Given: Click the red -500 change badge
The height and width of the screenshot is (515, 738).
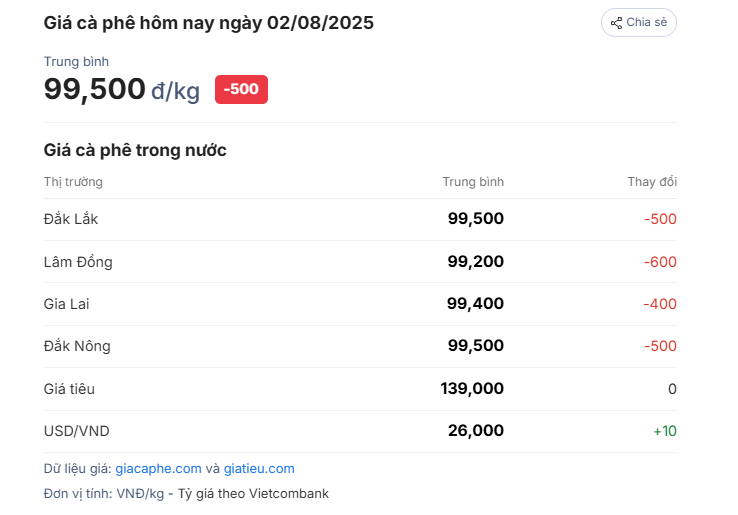Looking at the screenshot, I should [241, 89].
